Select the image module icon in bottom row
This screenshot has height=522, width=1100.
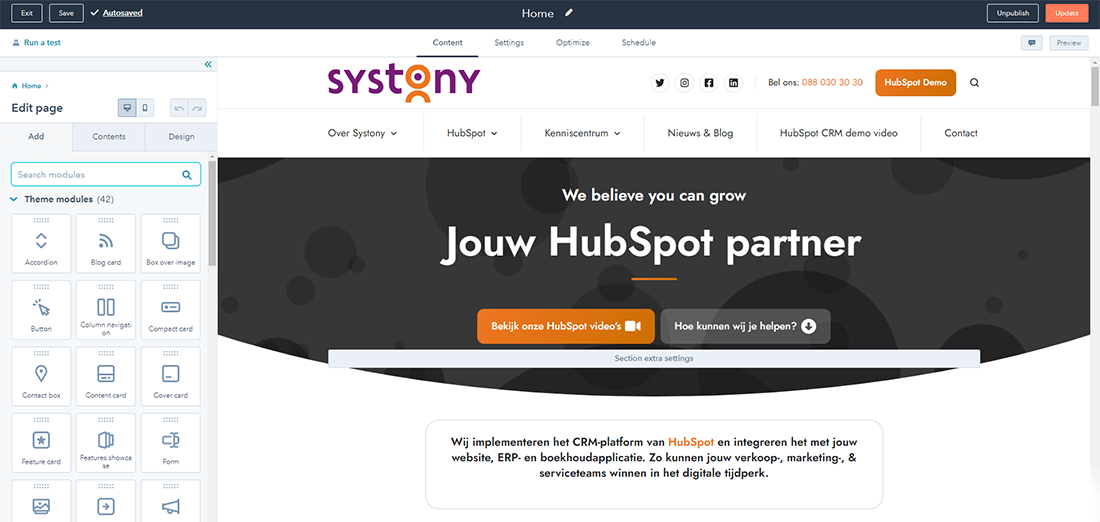tap(41, 506)
